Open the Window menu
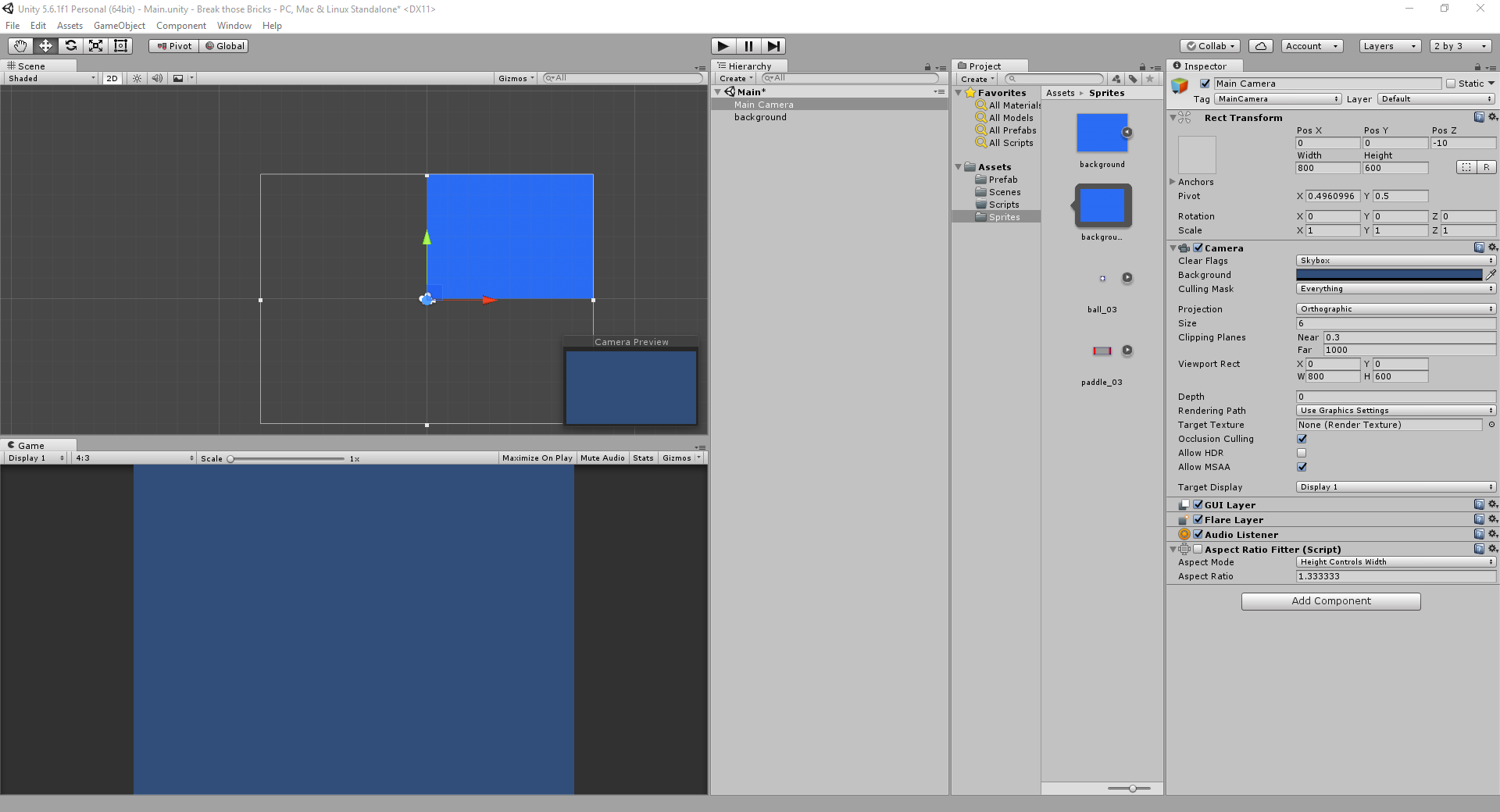 pos(234,26)
